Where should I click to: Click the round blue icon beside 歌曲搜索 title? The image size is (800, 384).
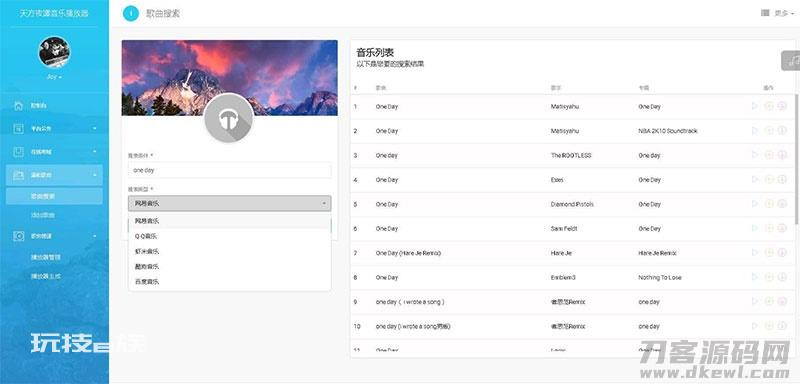point(131,14)
